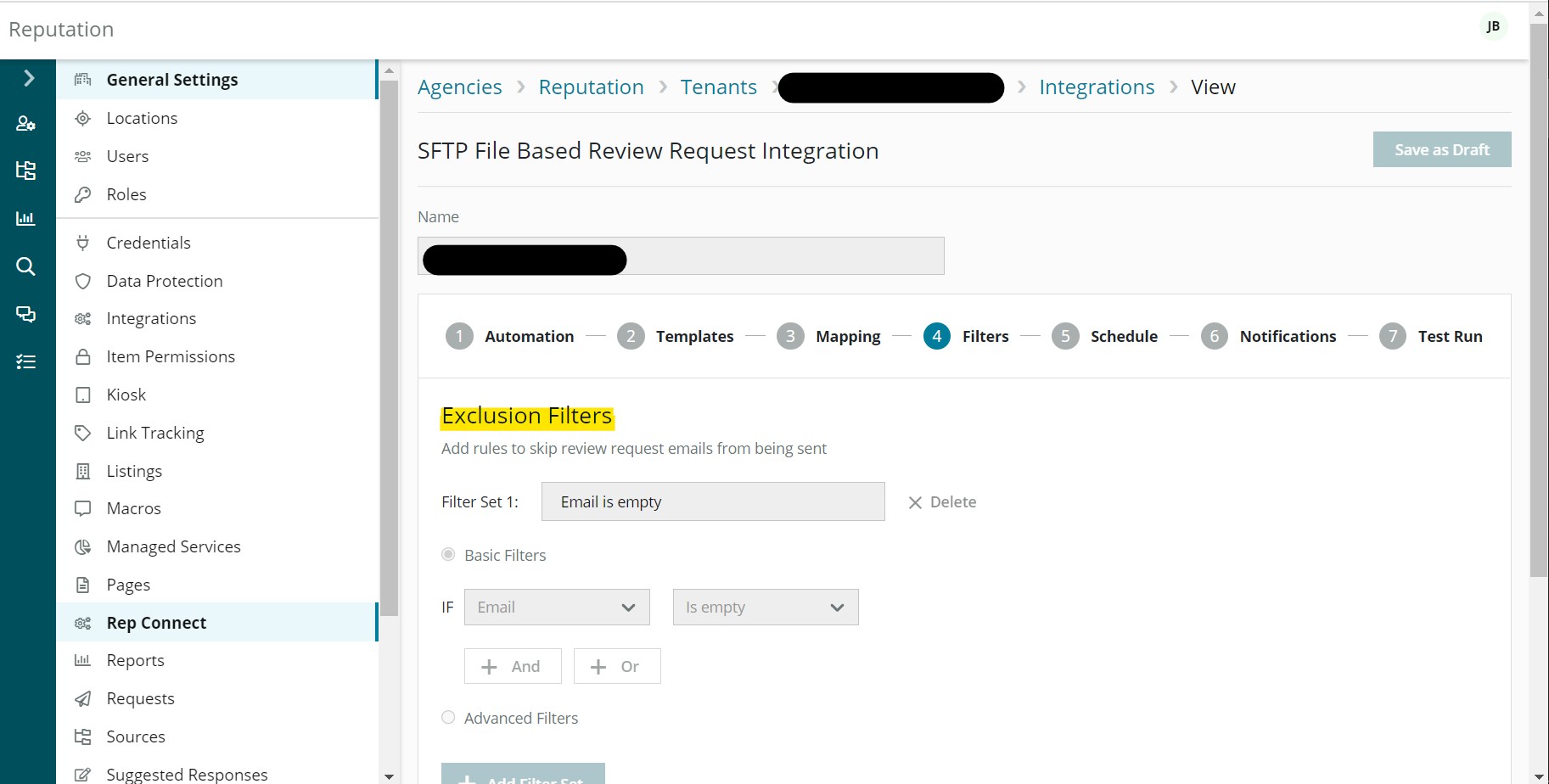Click the Filter Set 1 name field
This screenshot has height=784, width=1549.
[713, 501]
